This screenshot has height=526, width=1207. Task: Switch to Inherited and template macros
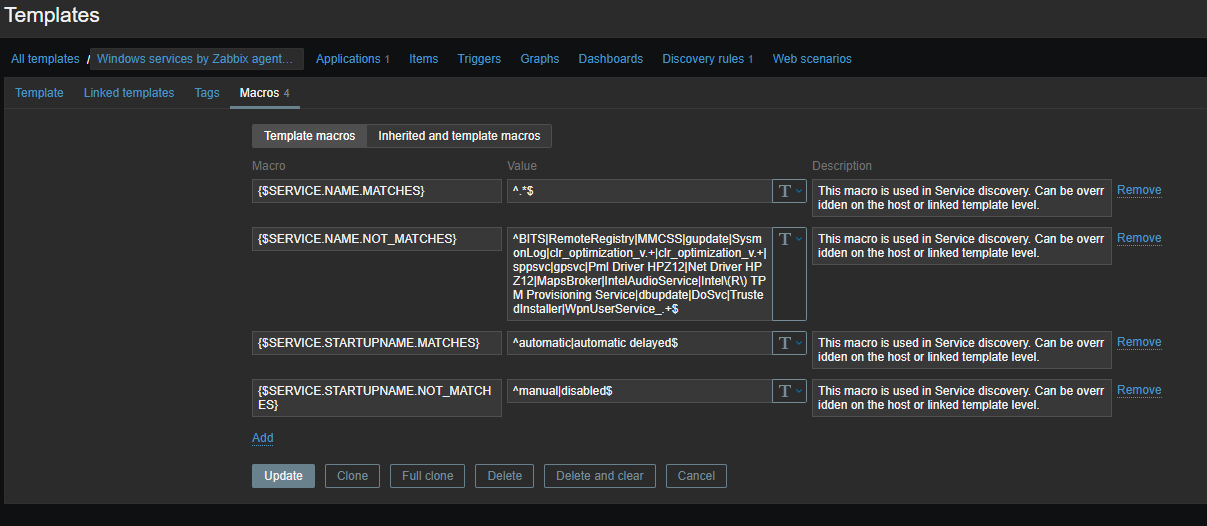(459, 136)
